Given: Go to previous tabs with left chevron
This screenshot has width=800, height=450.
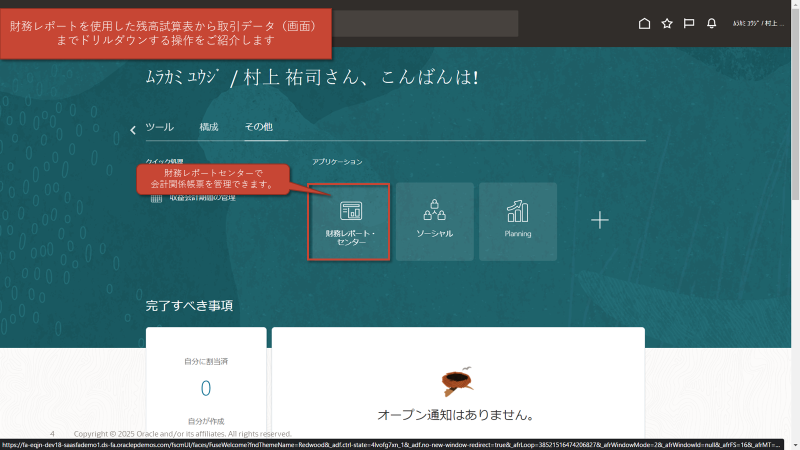Looking at the screenshot, I should (133, 130).
